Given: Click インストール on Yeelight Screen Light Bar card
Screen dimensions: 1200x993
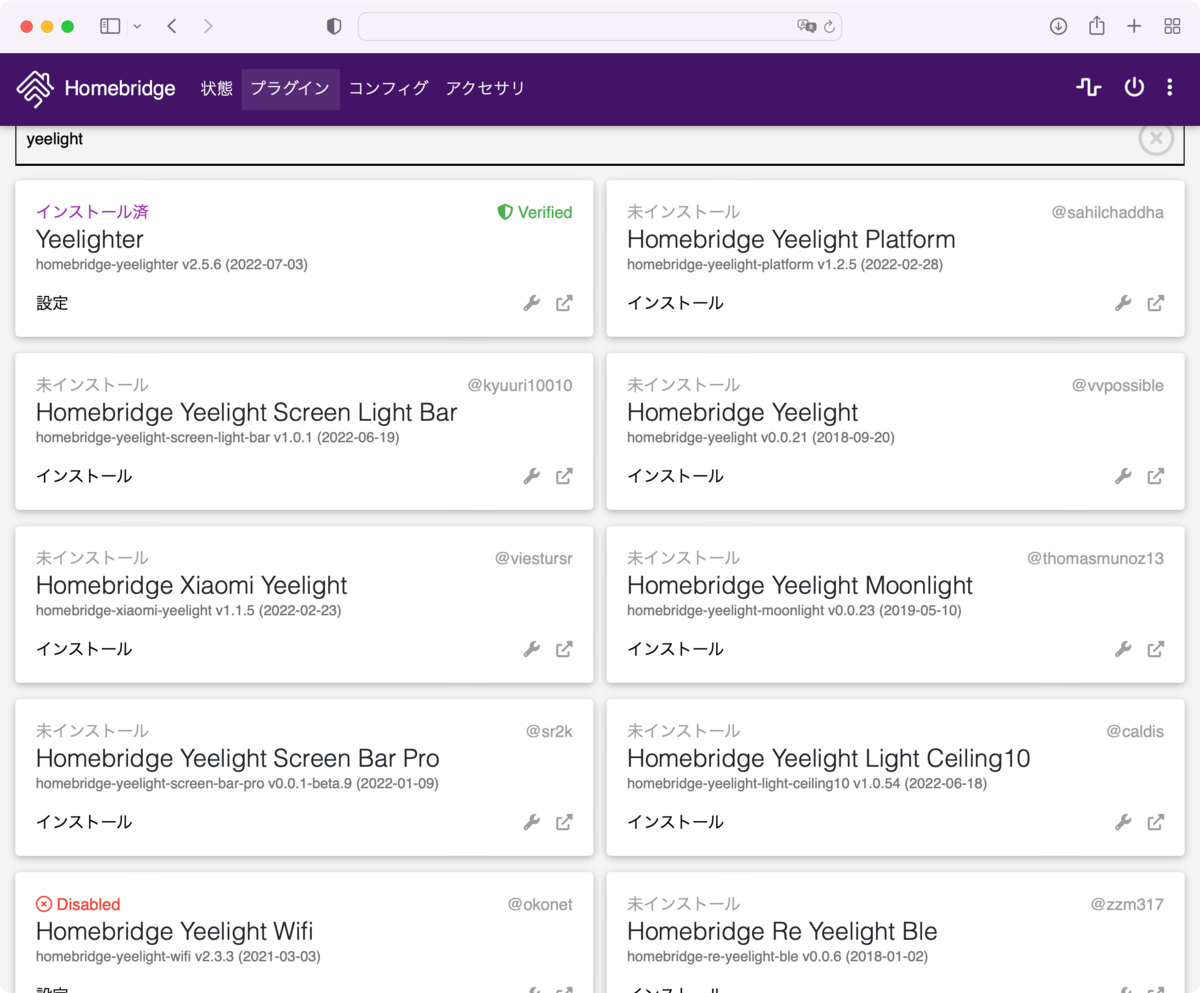Looking at the screenshot, I should [84, 476].
